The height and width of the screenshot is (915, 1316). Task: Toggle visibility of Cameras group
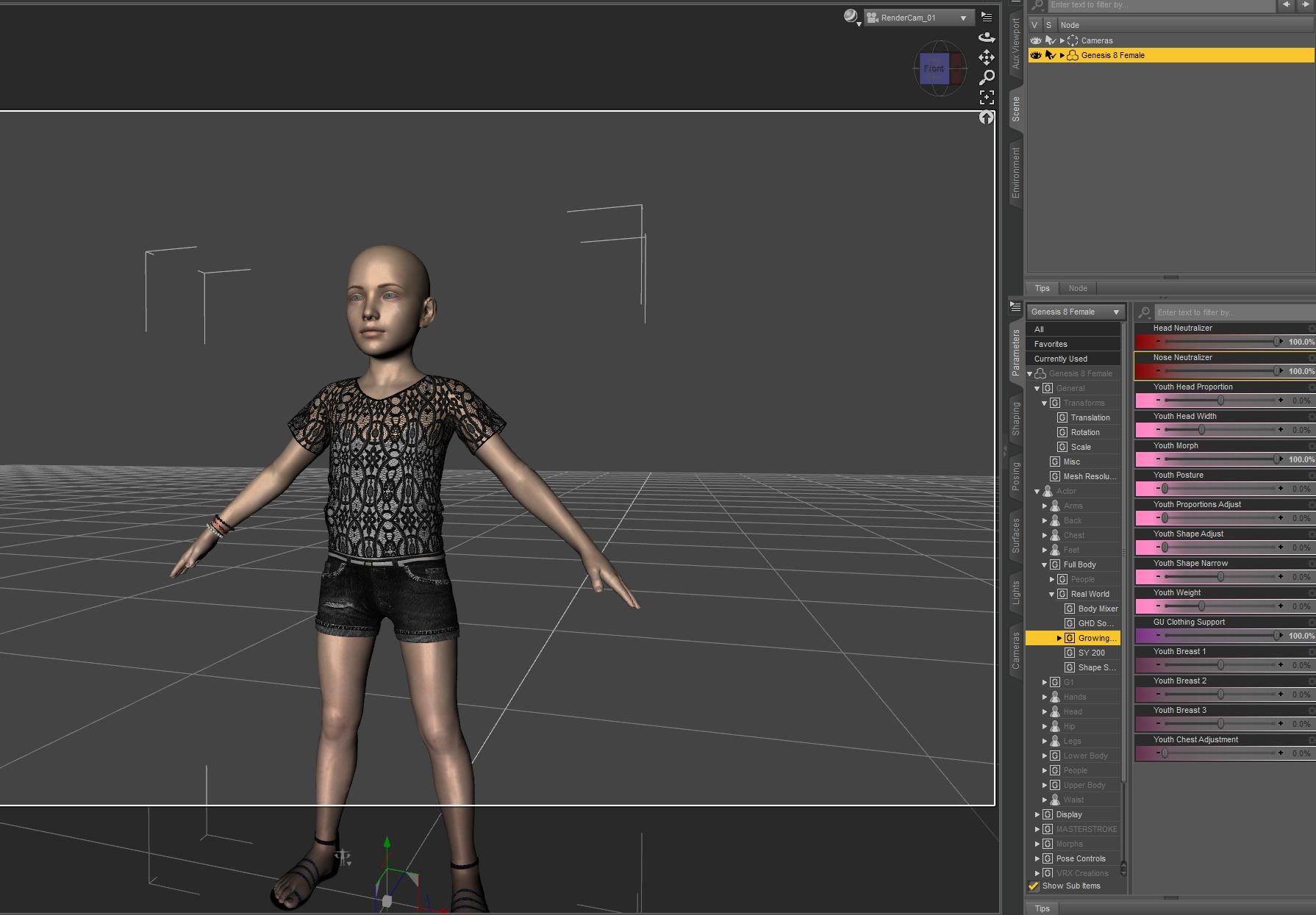1036,40
